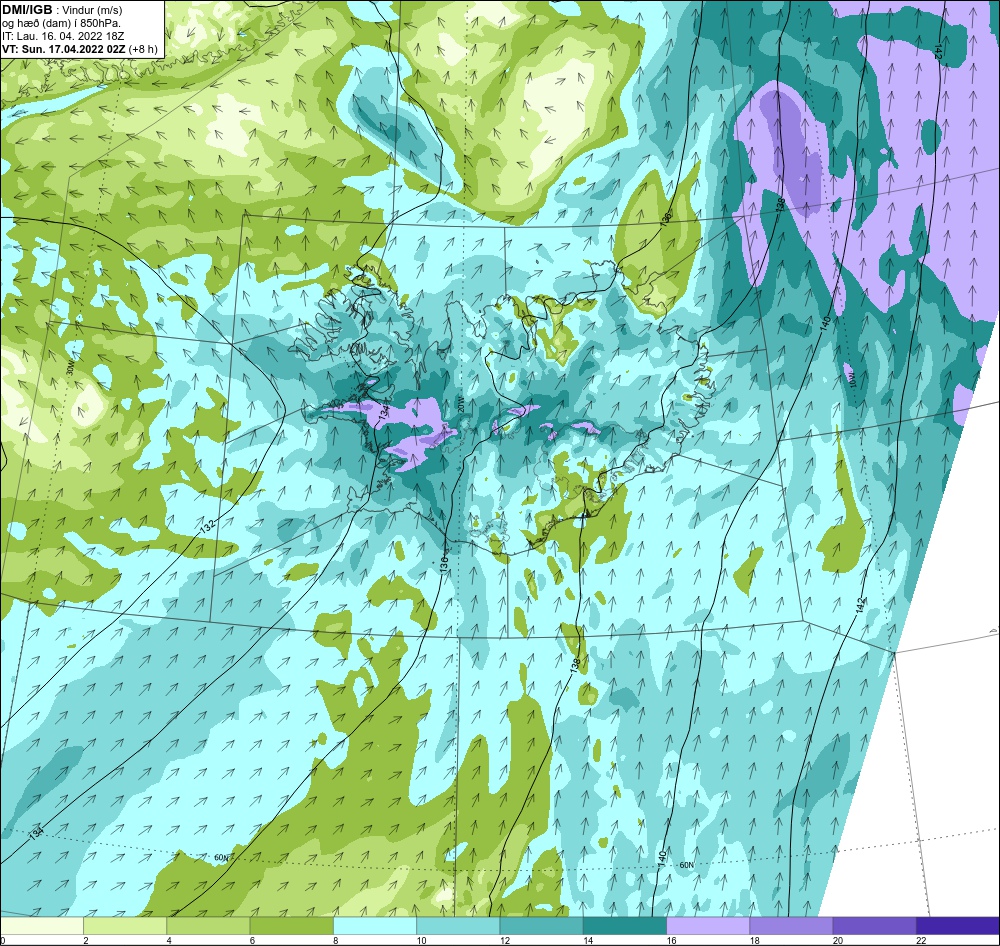Click the '136' contour label south of Iceland
The image size is (1000, 946).
pyautogui.click(x=444, y=563)
